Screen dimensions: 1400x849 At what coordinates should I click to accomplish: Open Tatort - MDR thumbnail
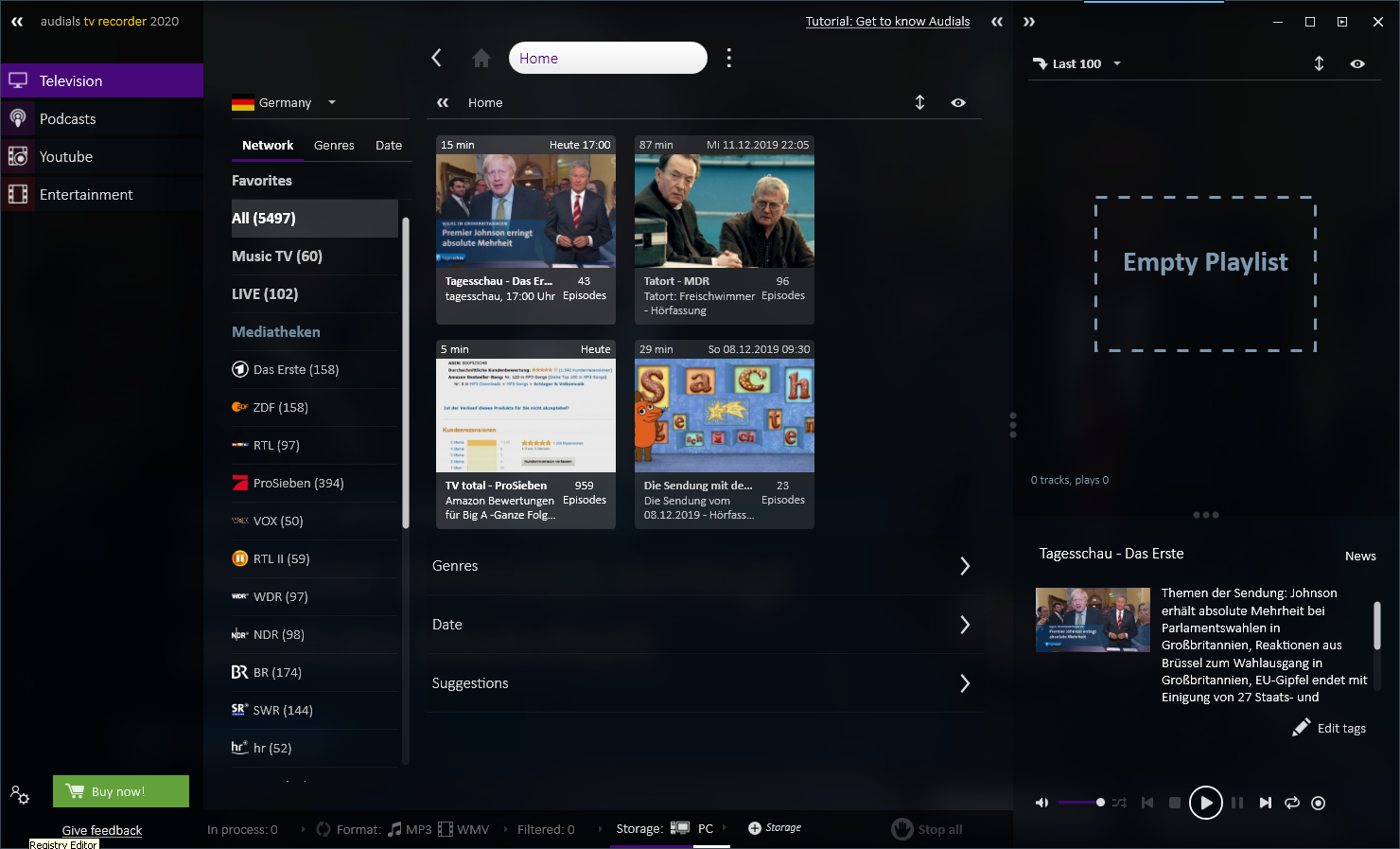click(725, 210)
